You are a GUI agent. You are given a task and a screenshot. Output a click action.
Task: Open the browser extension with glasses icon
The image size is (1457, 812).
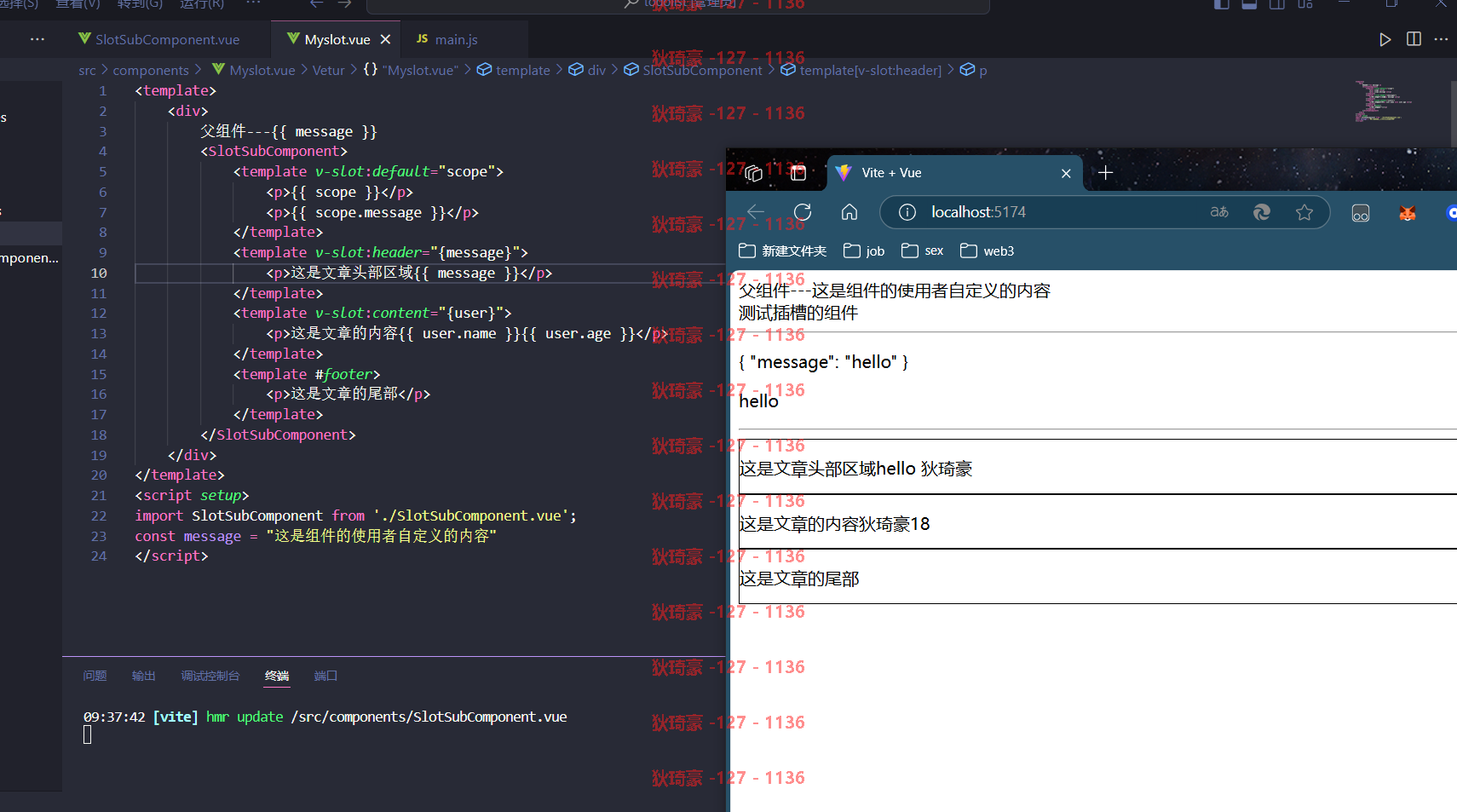[1361, 213]
